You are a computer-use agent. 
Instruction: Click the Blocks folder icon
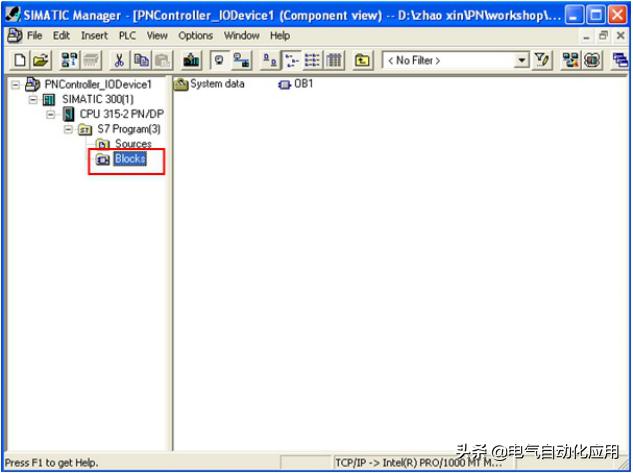pos(103,160)
